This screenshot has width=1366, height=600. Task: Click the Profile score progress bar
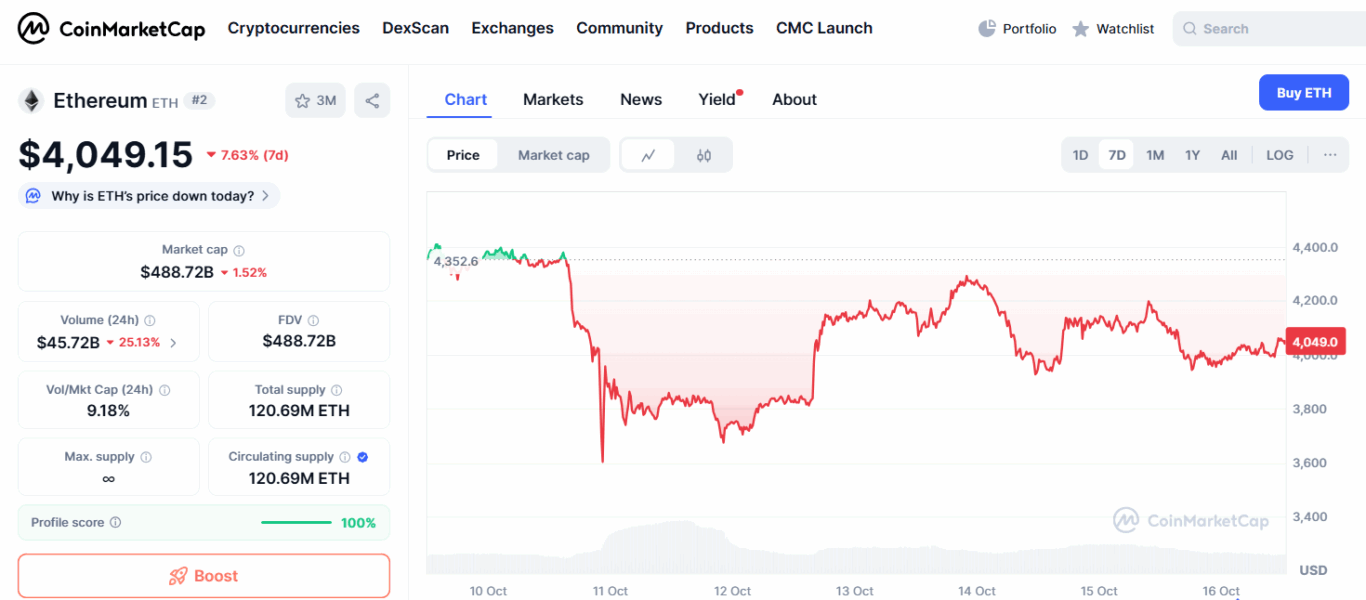(296, 522)
